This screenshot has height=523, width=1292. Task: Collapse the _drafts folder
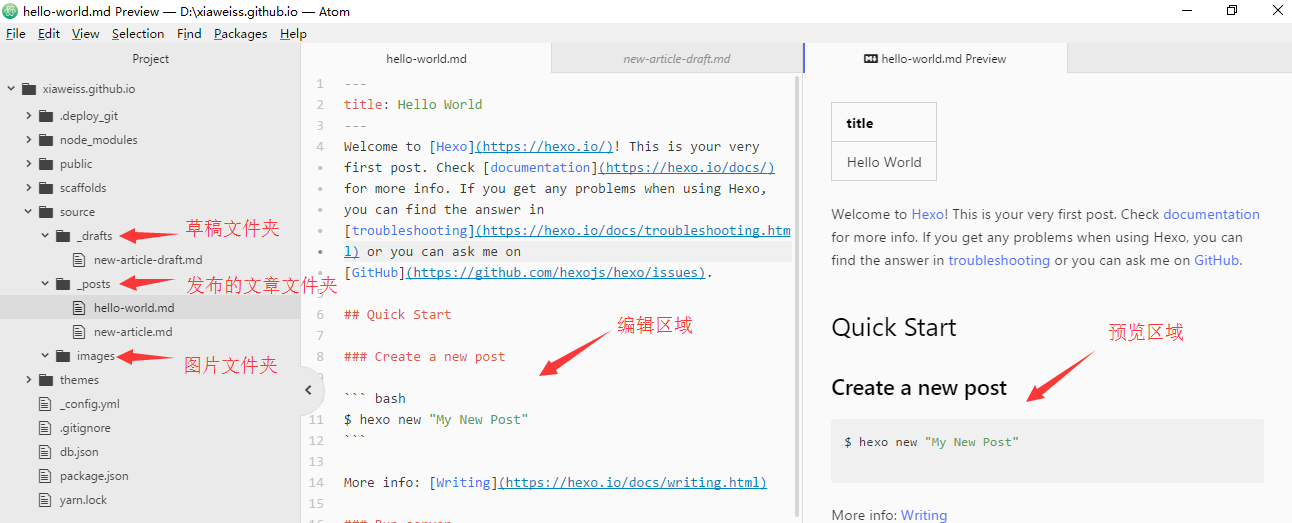point(46,236)
